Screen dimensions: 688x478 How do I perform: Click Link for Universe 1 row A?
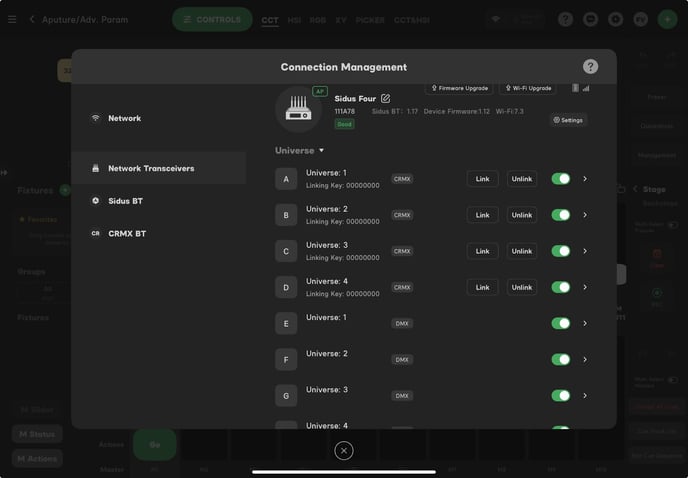point(482,179)
